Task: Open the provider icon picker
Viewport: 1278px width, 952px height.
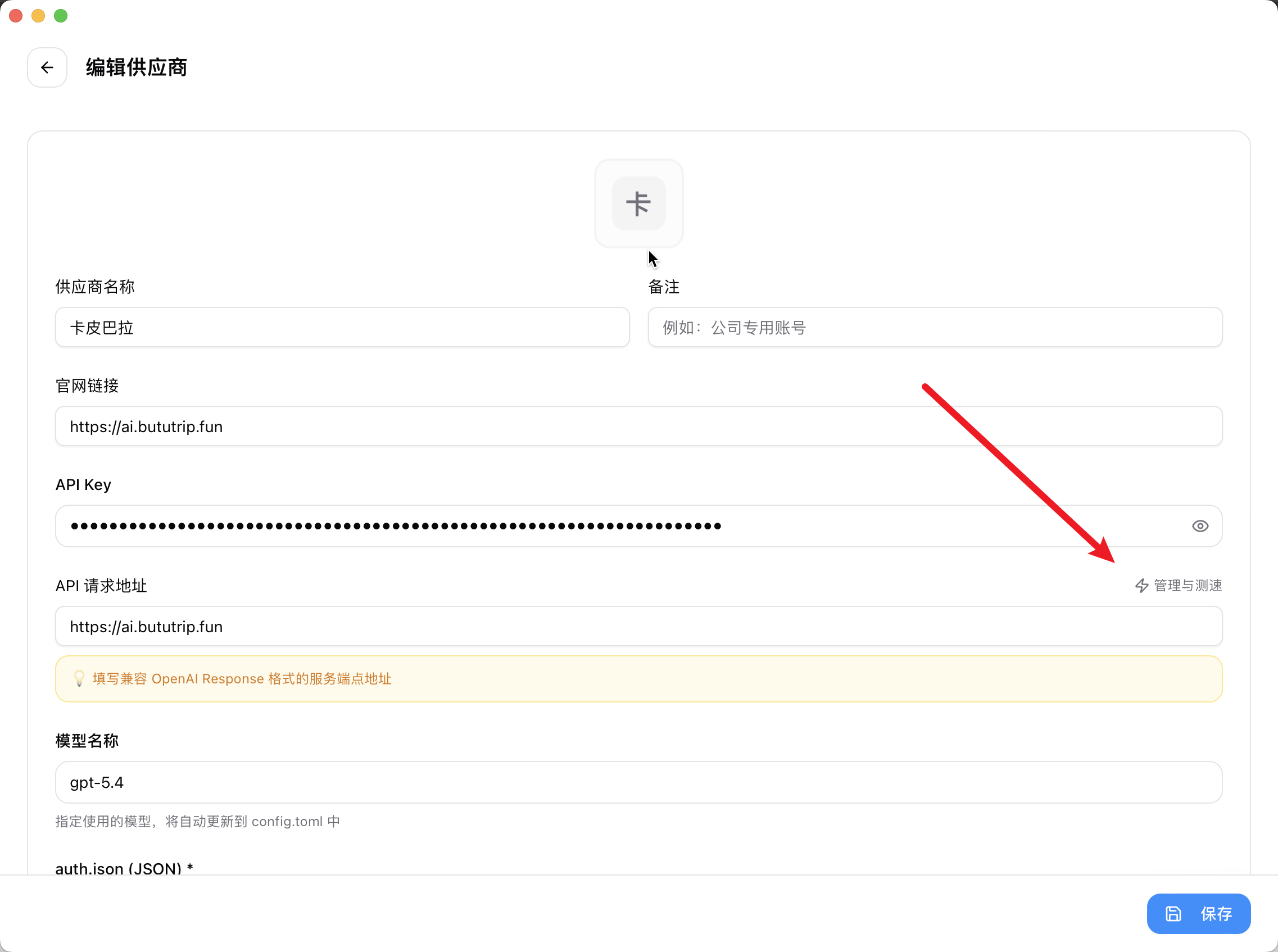Action: pyautogui.click(x=638, y=203)
